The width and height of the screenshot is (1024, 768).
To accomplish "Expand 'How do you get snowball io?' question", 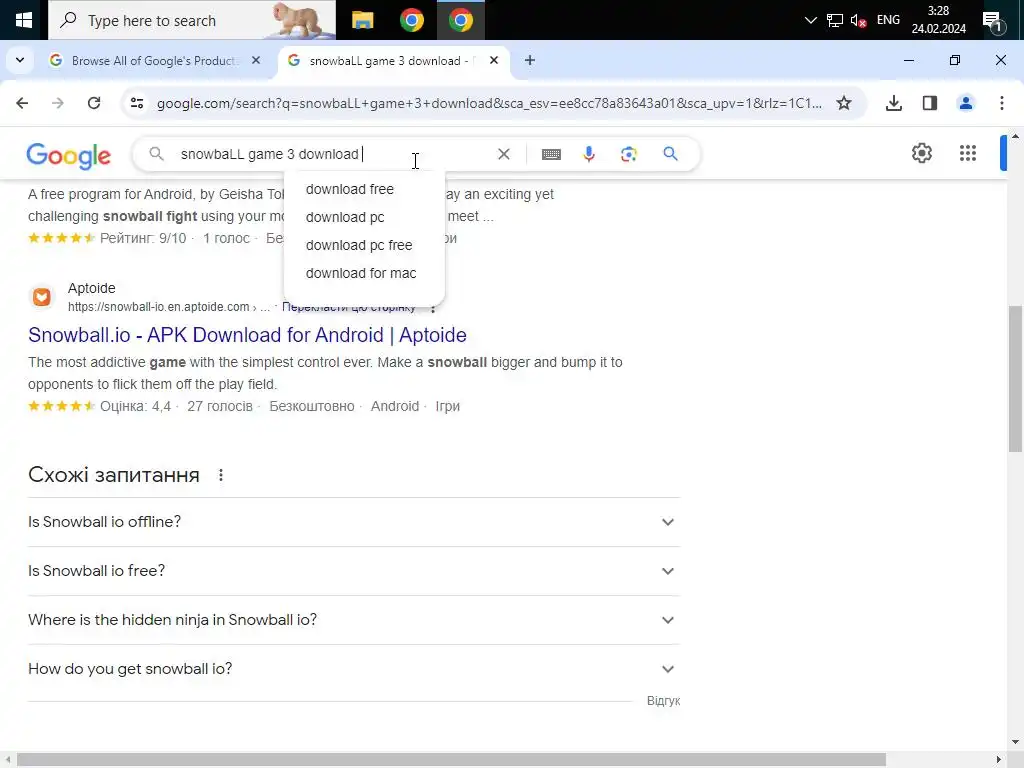I will pyautogui.click(x=354, y=669).
